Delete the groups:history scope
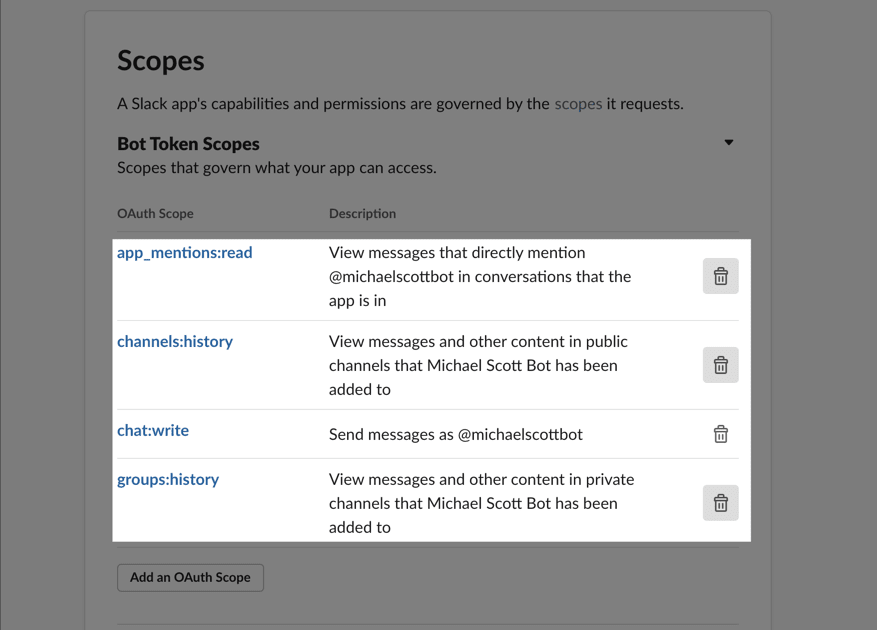This screenshot has height=630, width=877. 720,503
